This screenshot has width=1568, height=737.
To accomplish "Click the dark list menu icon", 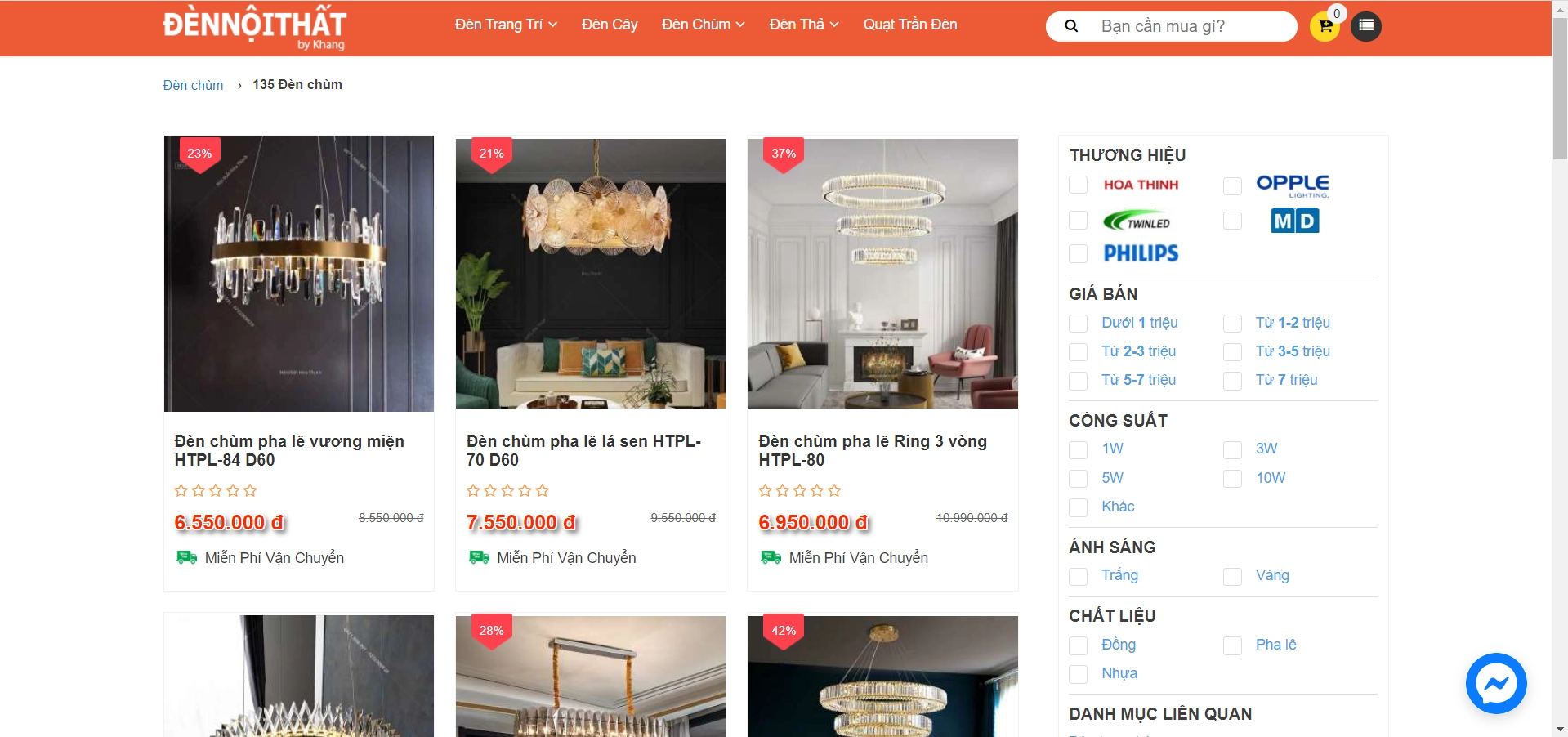I will click(x=1366, y=26).
